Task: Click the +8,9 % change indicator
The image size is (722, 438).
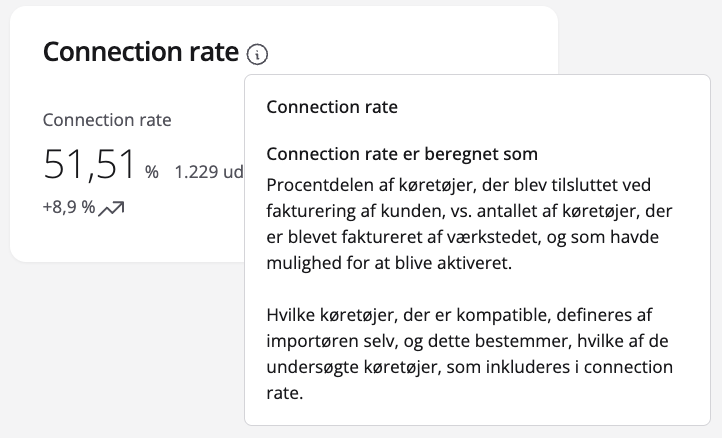Action: coord(69,208)
